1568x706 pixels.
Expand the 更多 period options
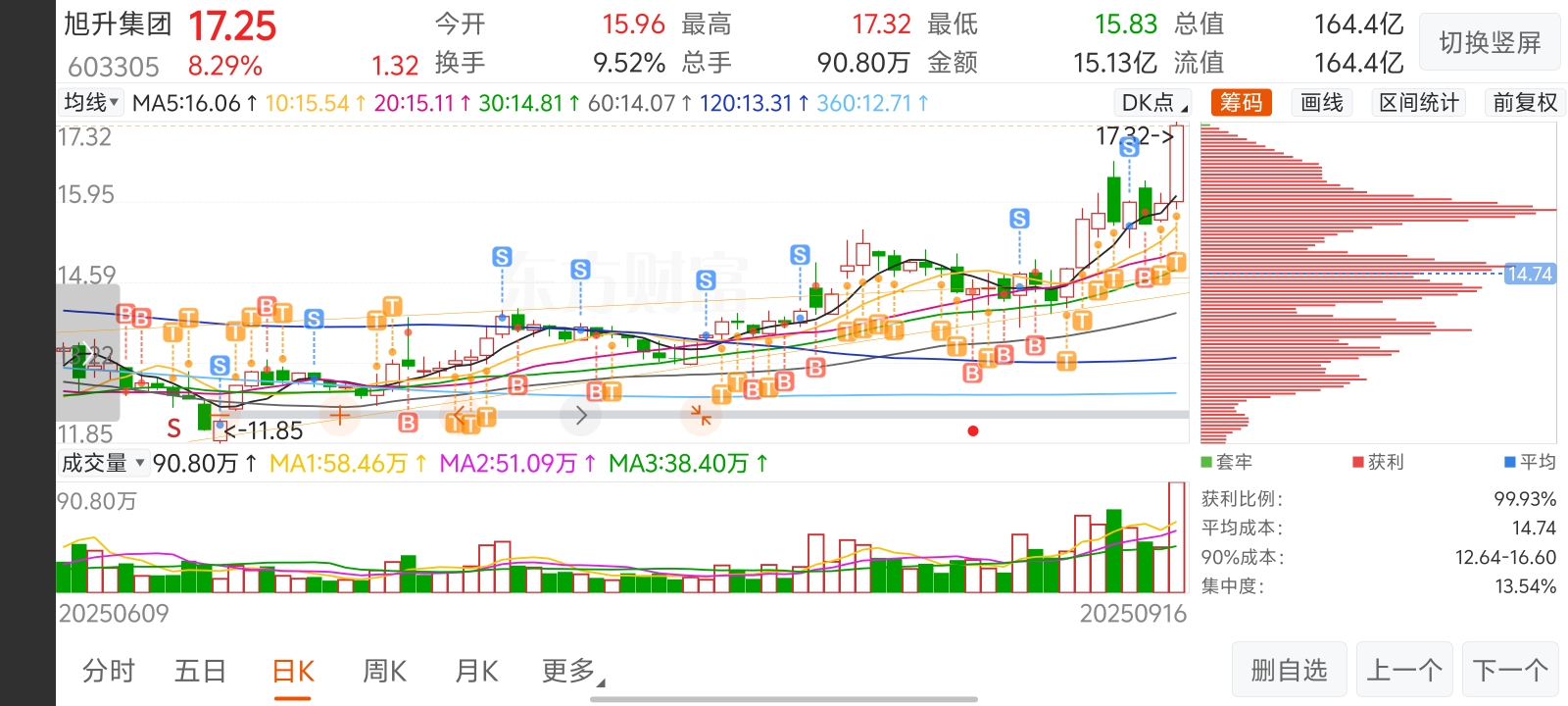pyautogui.click(x=573, y=671)
